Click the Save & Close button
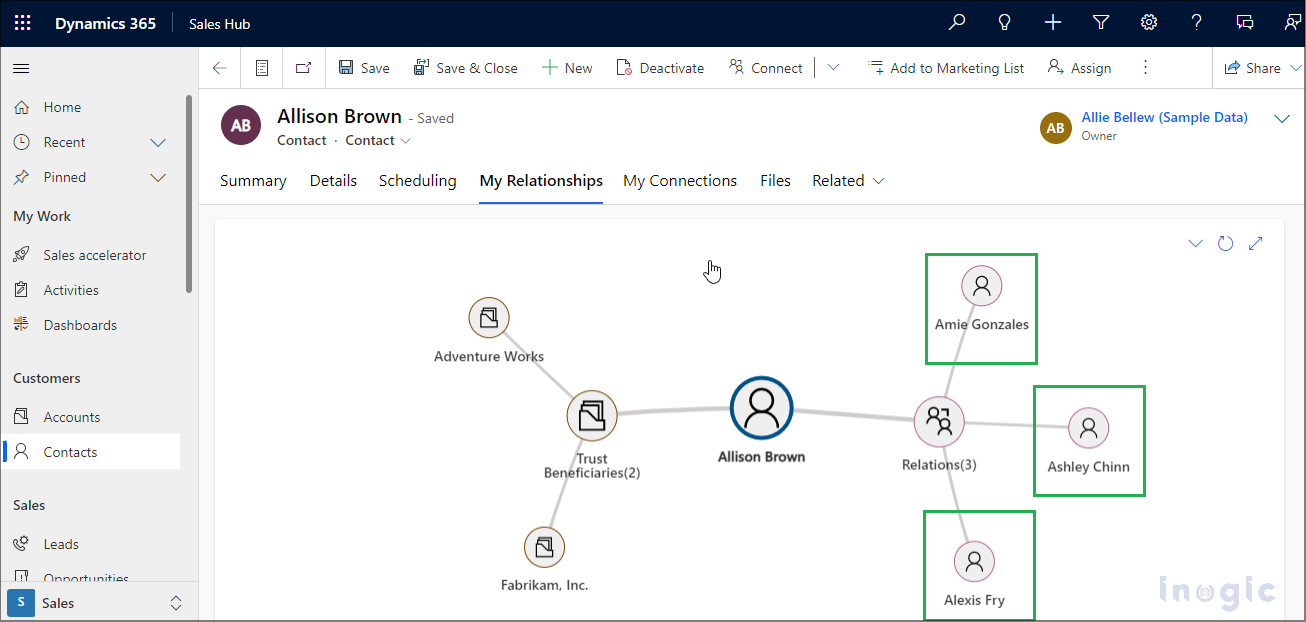This screenshot has height=622, width=1306. point(465,68)
